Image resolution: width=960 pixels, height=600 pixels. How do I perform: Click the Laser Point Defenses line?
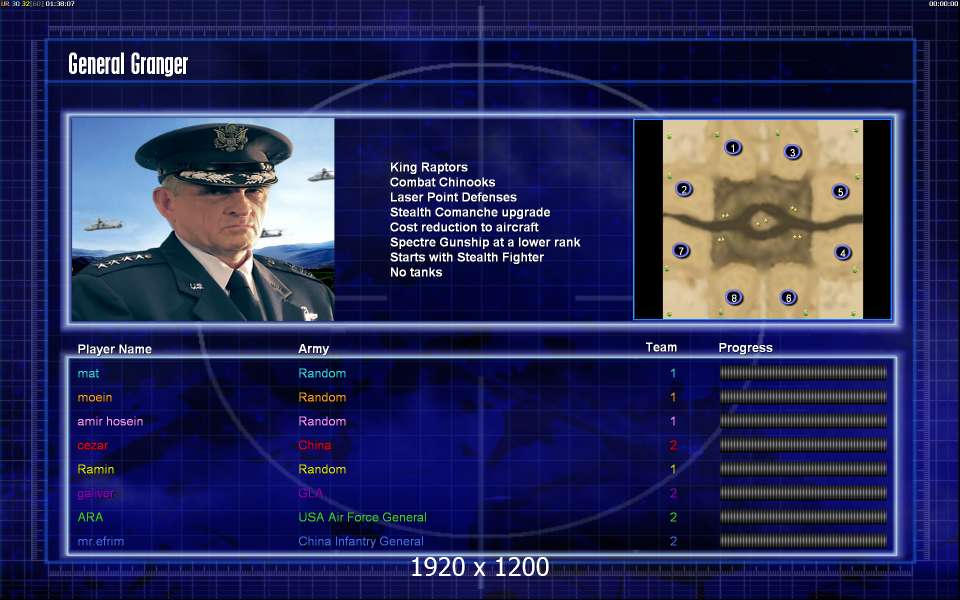point(453,197)
